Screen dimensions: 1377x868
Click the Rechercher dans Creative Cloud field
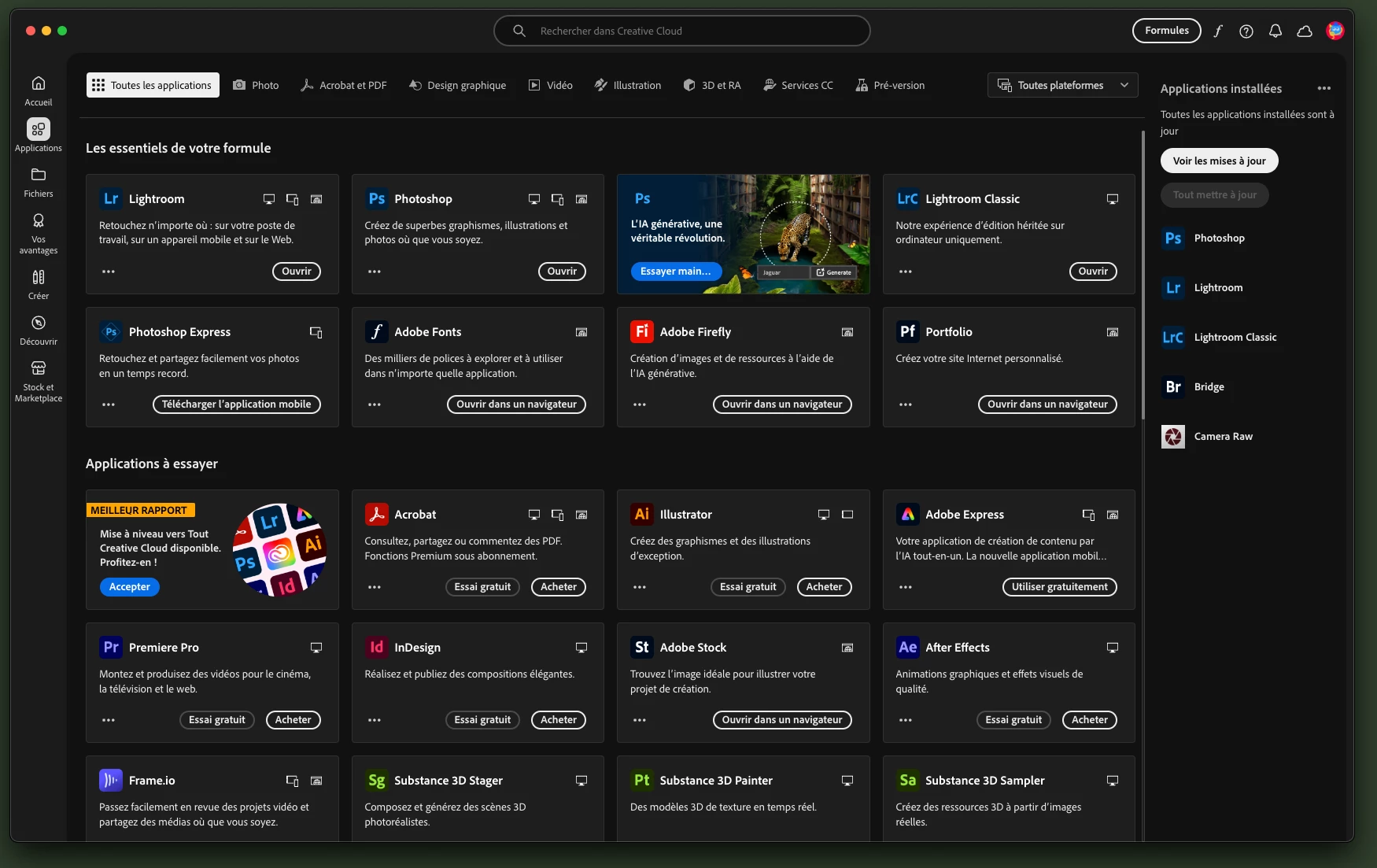[681, 31]
